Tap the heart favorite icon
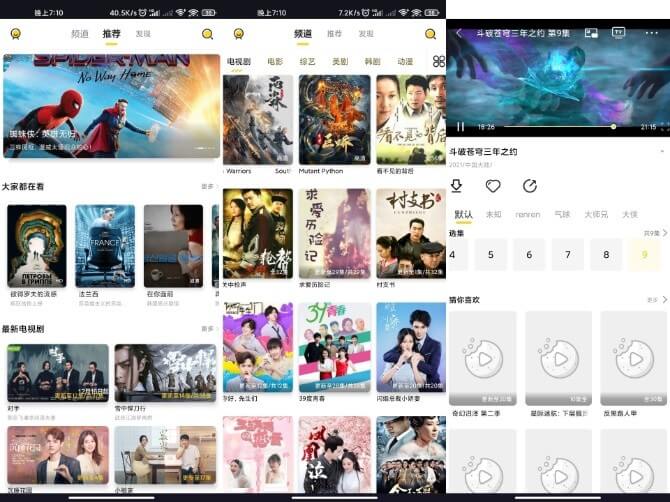The height and width of the screenshot is (502, 670). (x=493, y=186)
